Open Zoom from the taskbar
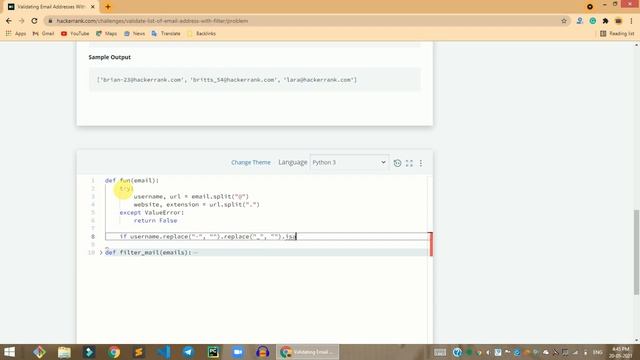 pos(238,352)
